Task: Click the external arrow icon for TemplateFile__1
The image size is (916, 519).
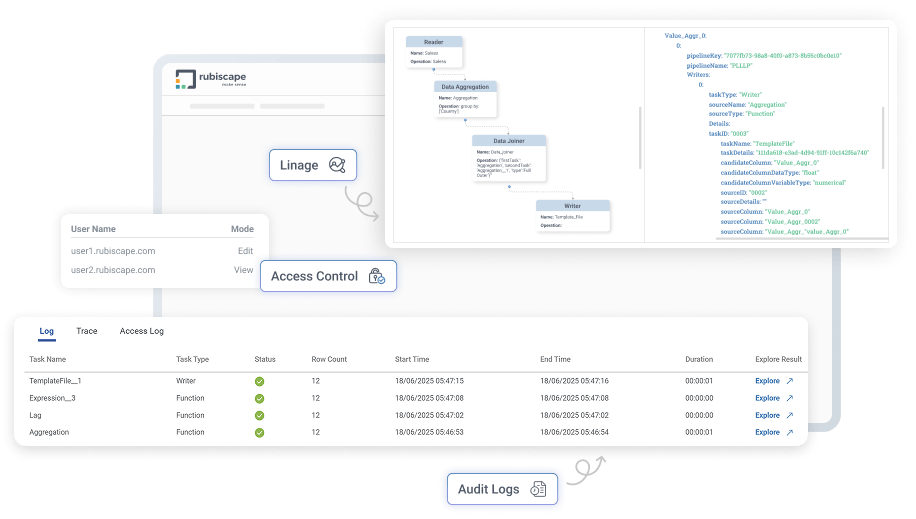Action: tap(789, 381)
